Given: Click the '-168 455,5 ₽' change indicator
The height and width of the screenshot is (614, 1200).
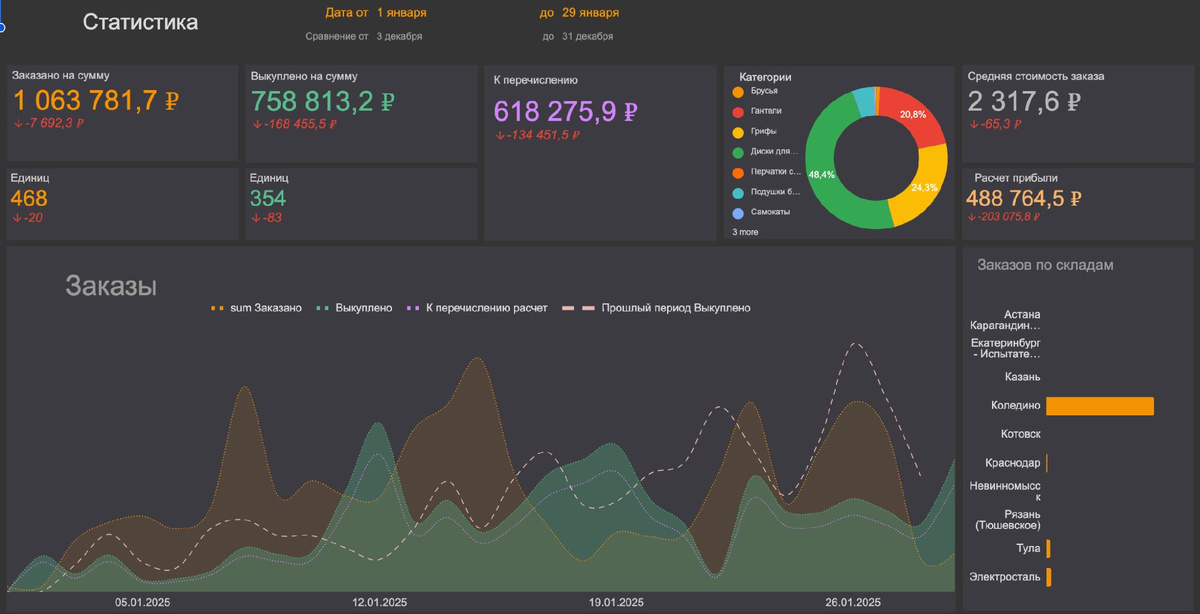Looking at the screenshot, I should tap(295, 124).
